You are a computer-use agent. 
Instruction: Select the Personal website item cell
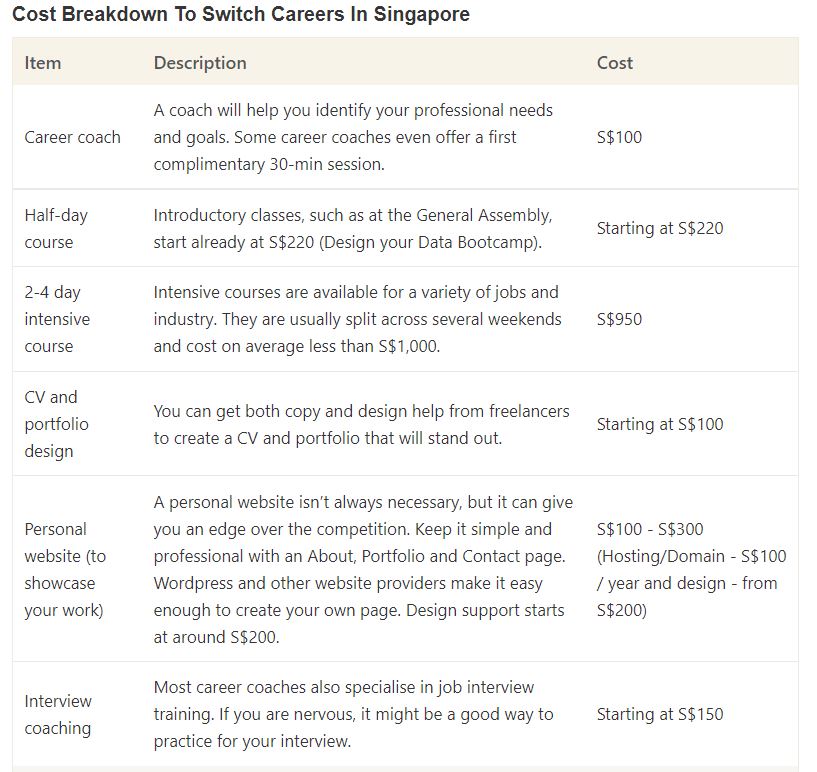click(64, 569)
